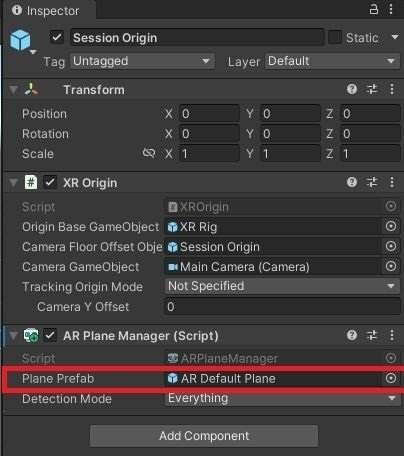Viewport: 404px width, 456px height.
Task: Click the Camera Y Offset input field
Action: tap(282, 306)
